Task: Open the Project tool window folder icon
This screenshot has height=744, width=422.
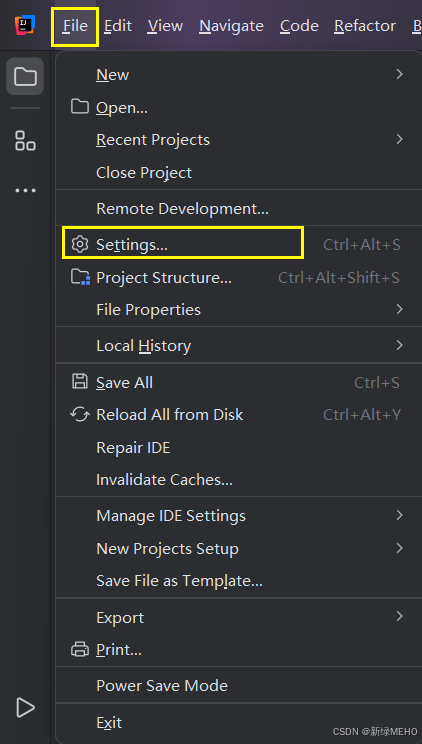Action: [25, 76]
